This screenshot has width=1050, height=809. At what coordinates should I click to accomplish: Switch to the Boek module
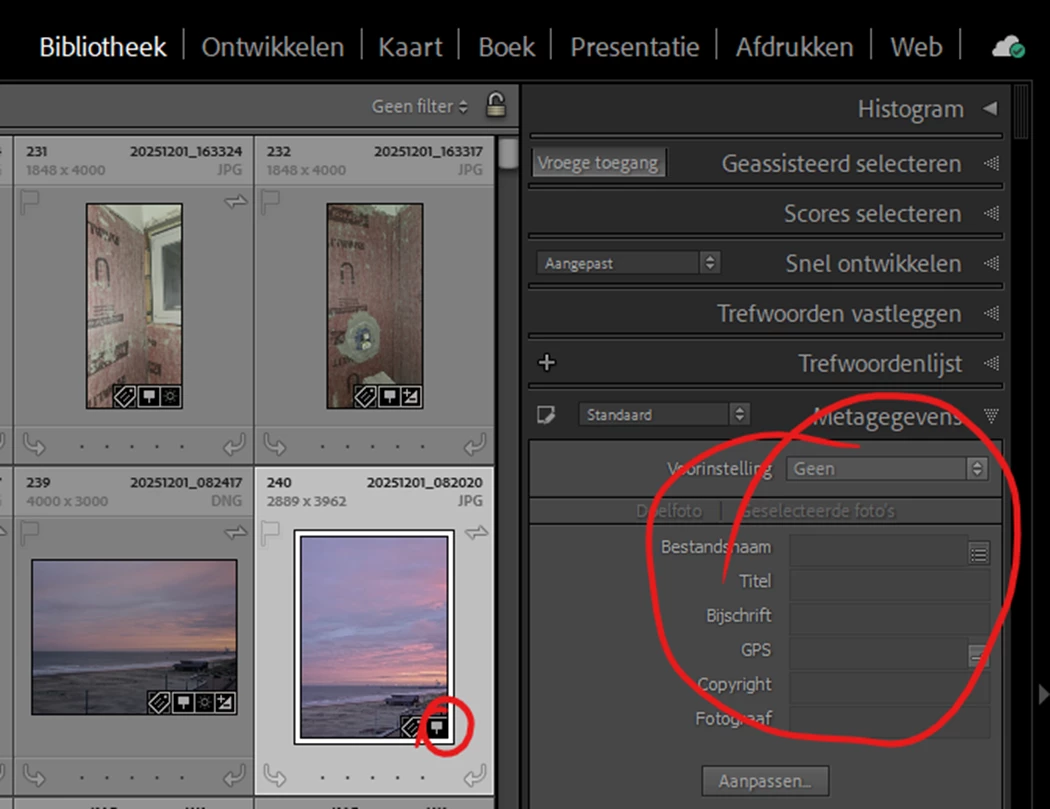click(x=506, y=48)
